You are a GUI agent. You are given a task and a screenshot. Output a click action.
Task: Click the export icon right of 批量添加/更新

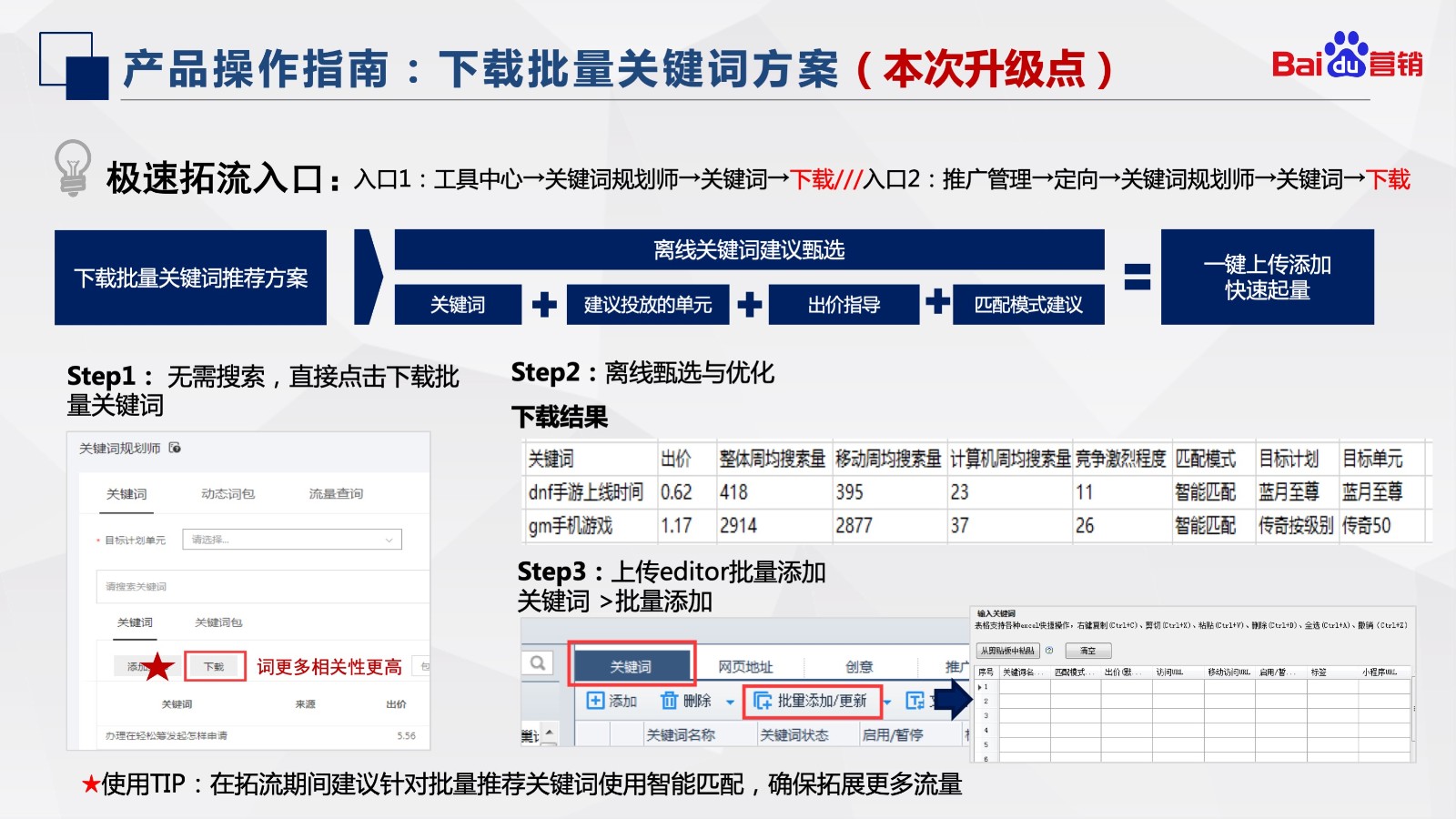pos(914,702)
